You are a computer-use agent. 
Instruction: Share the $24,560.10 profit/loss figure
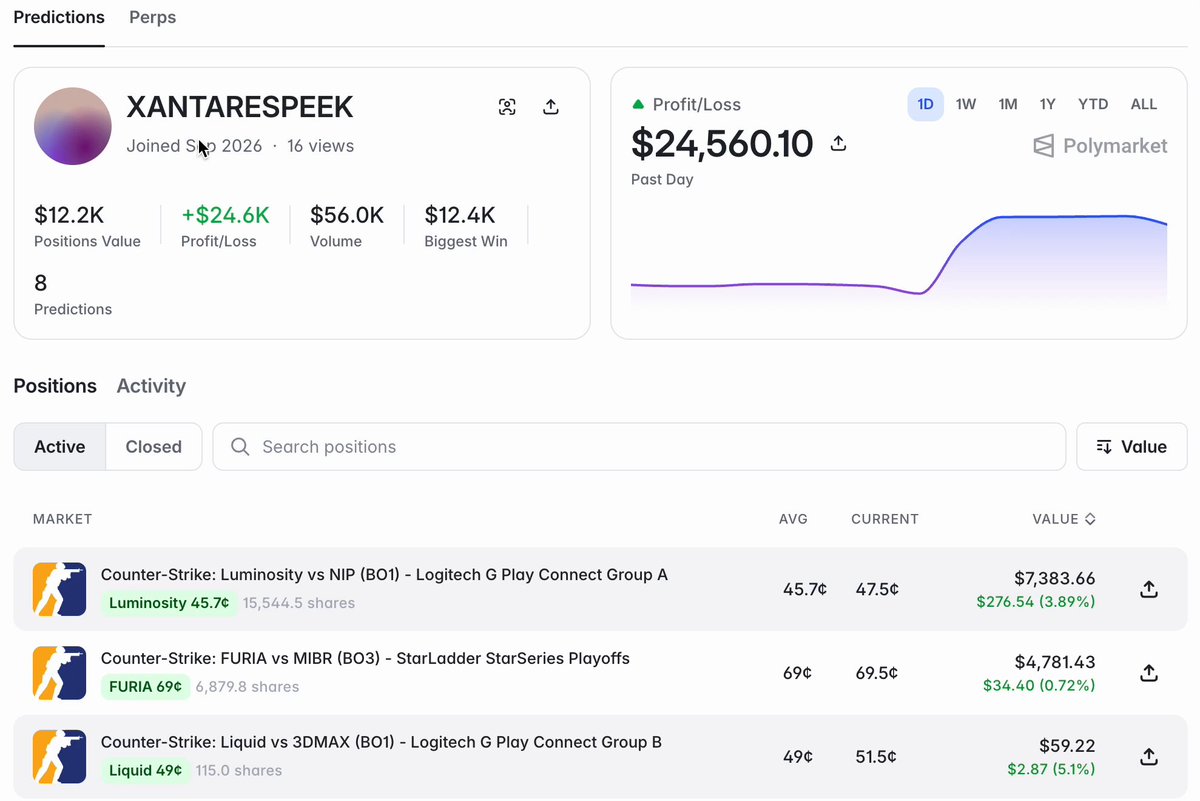pyautogui.click(x=839, y=144)
